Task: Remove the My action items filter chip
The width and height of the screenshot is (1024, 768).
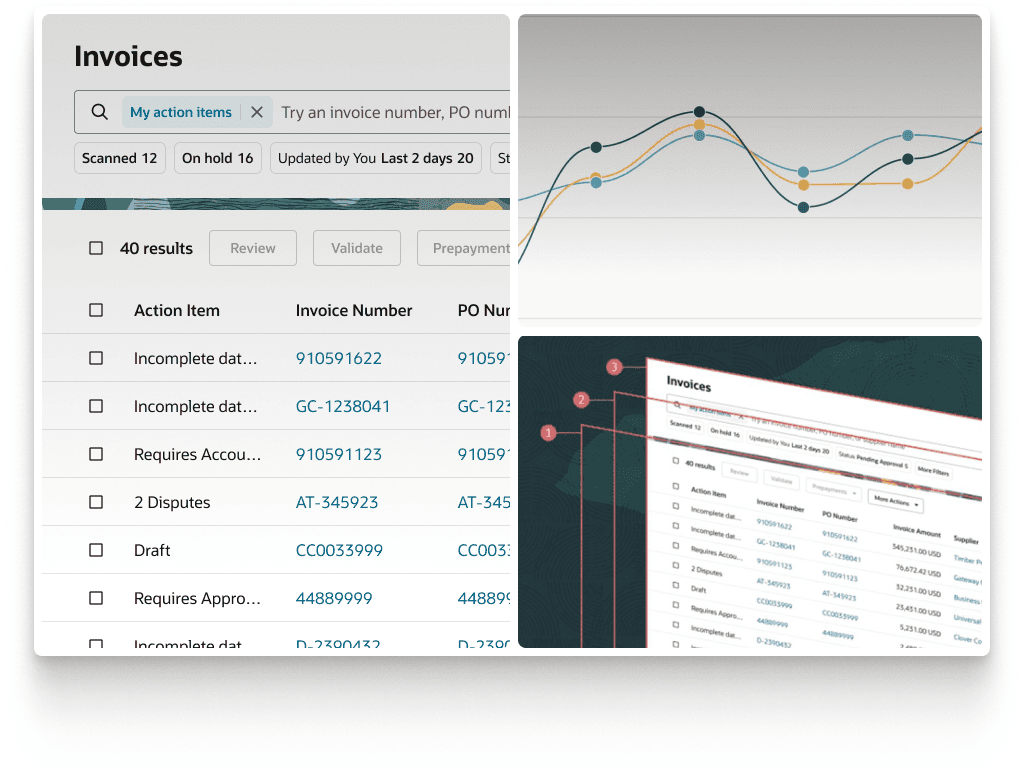Action: (257, 112)
